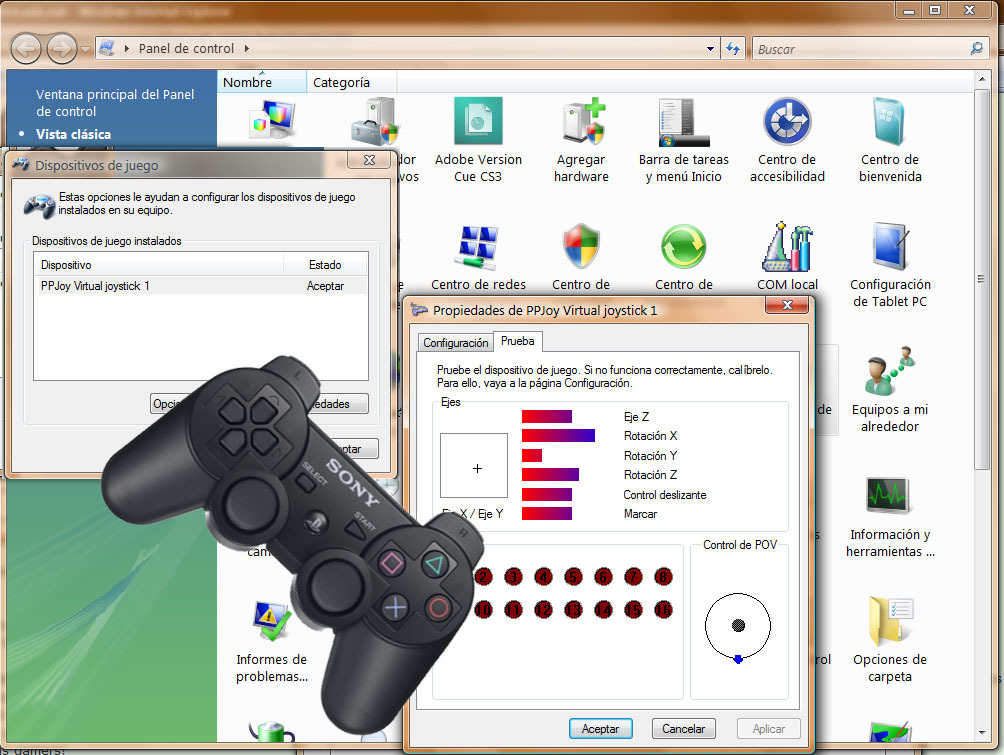Click Aceptar in joystick properties dialog
This screenshot has height=755, width=1004.
[x=600, y=729]
